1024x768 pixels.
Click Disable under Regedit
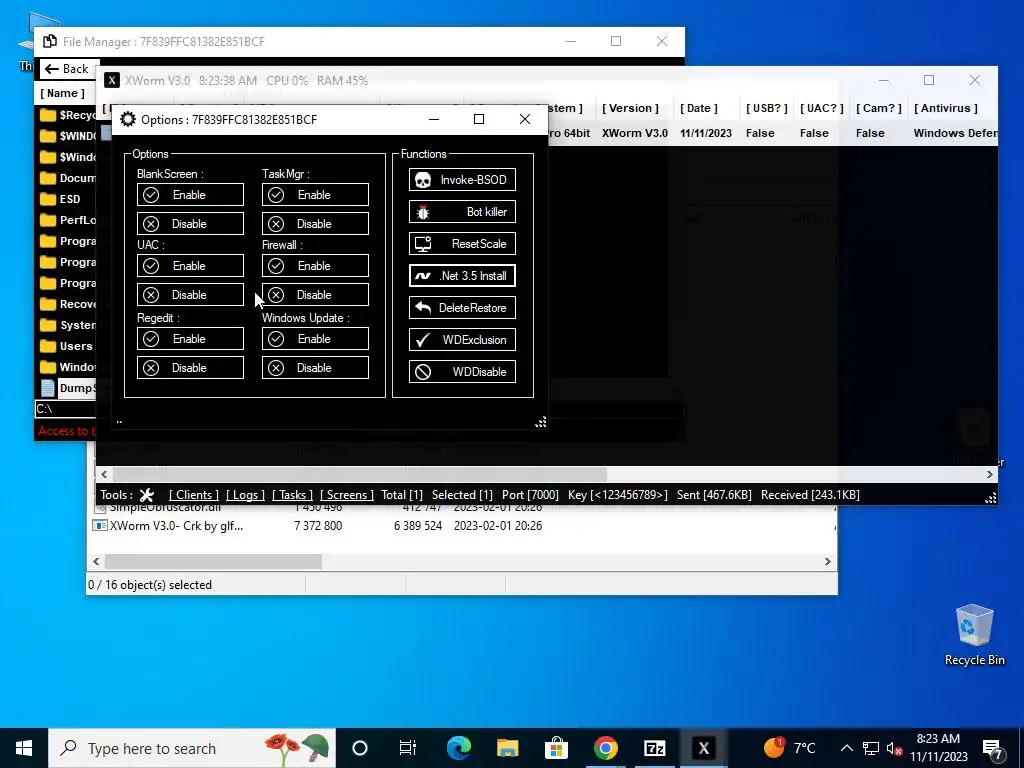tap(190, 368)
